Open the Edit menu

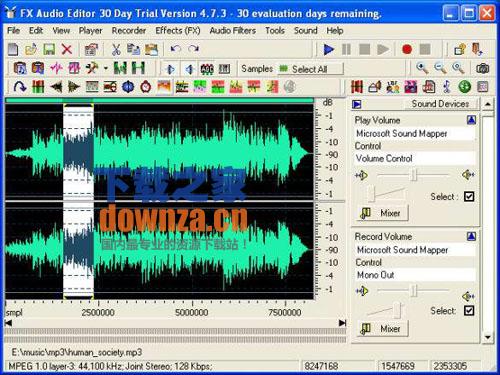[36, 31]
